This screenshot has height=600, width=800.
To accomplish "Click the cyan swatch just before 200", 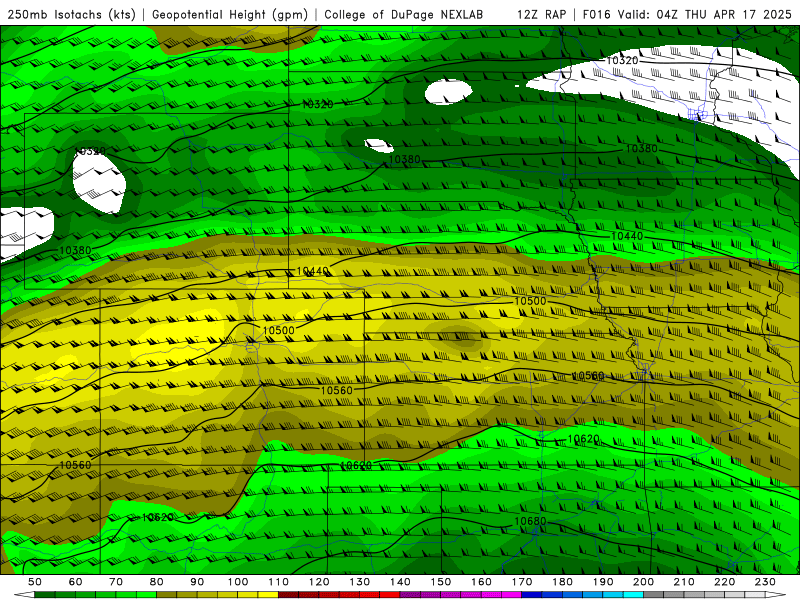I will pyautogui.click(x=633, y=595).
